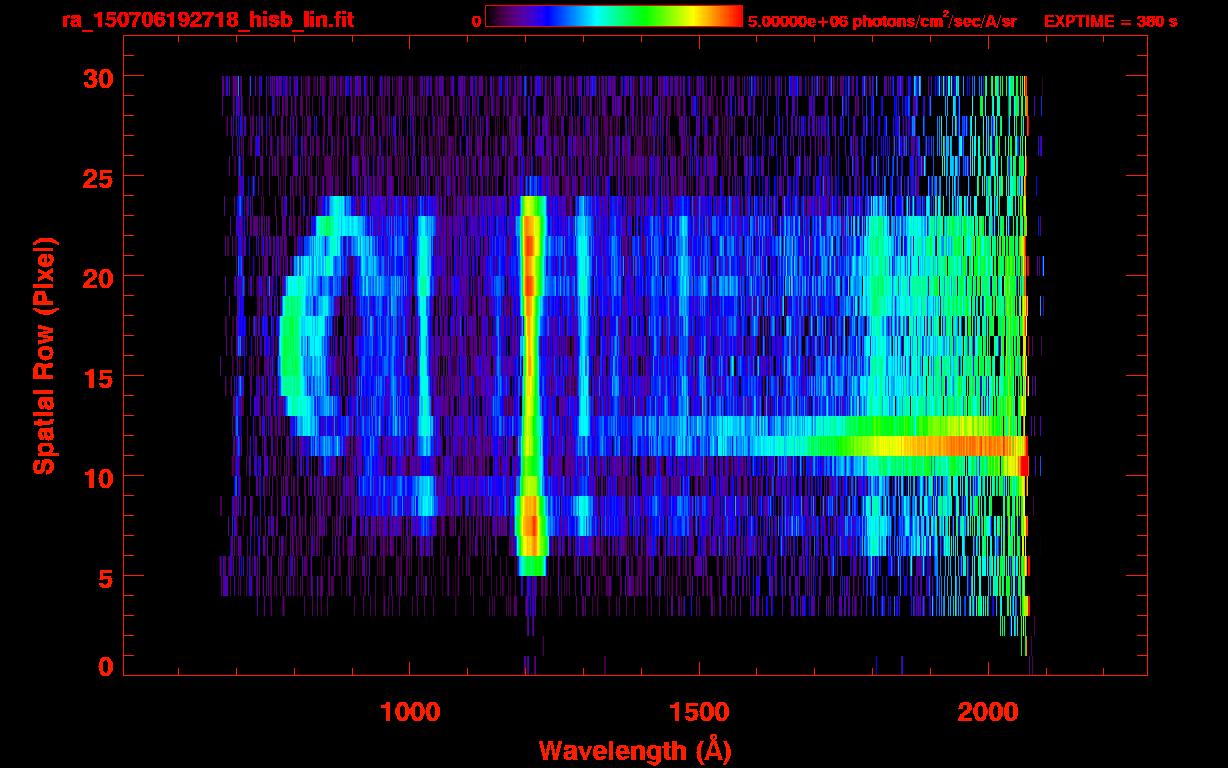The width and height of the screenshot is (1228, 768).
Task: Click the 0 label left of the colorbar
Action: 476,22
